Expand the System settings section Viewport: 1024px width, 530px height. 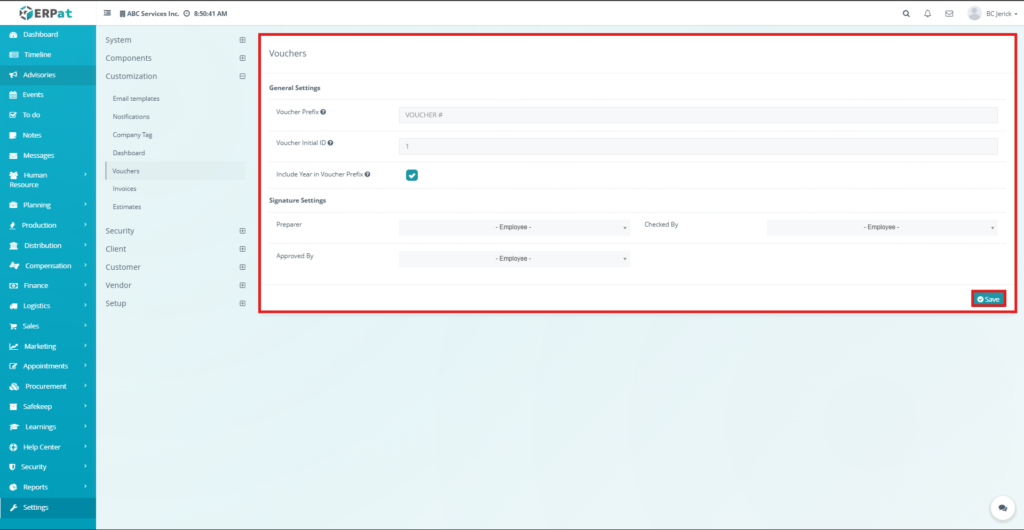click(242, 40)
